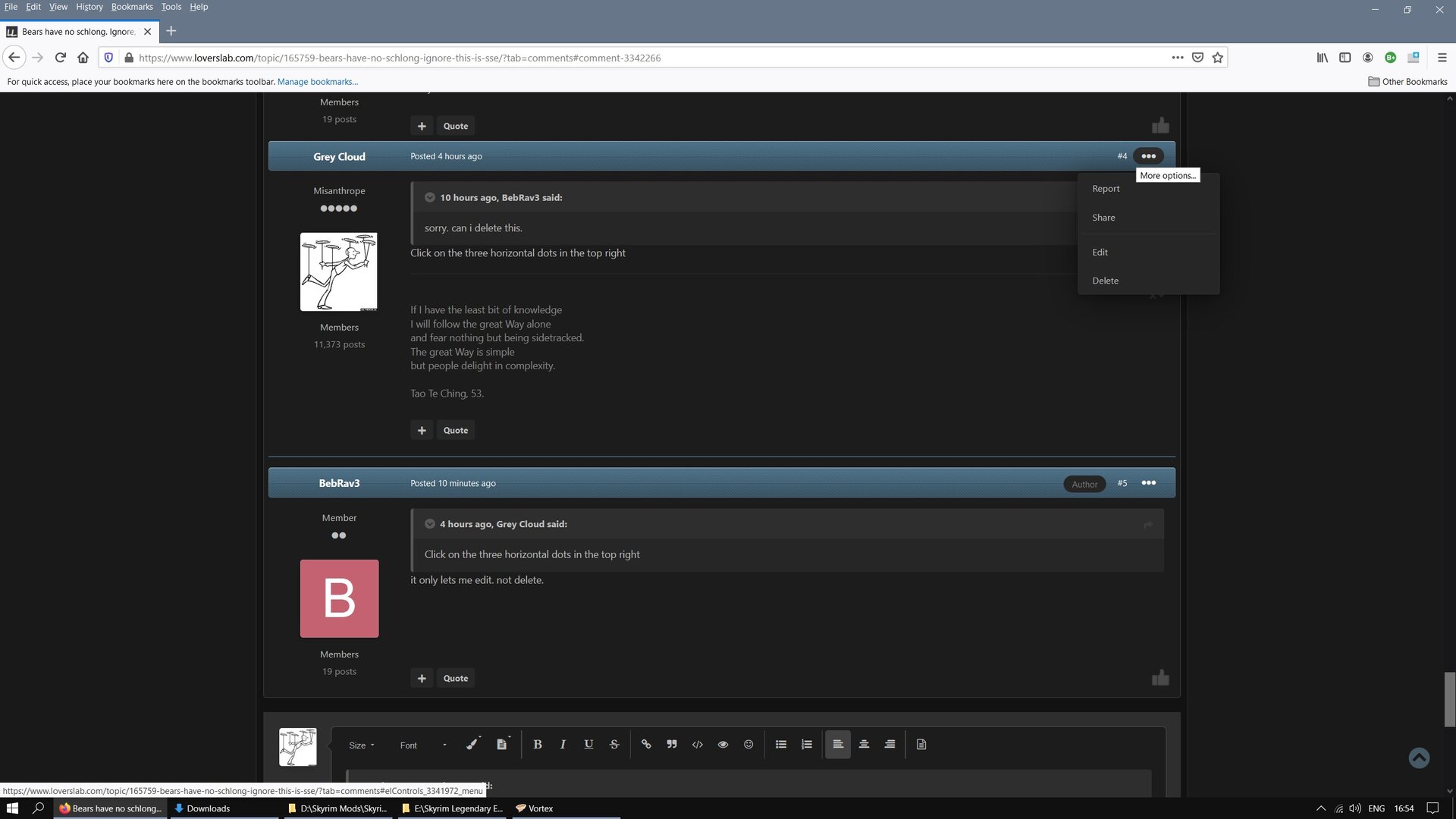1456x819 pixels.
Task: Toggle bold formatting in the editor
Action: click(538, 745)
